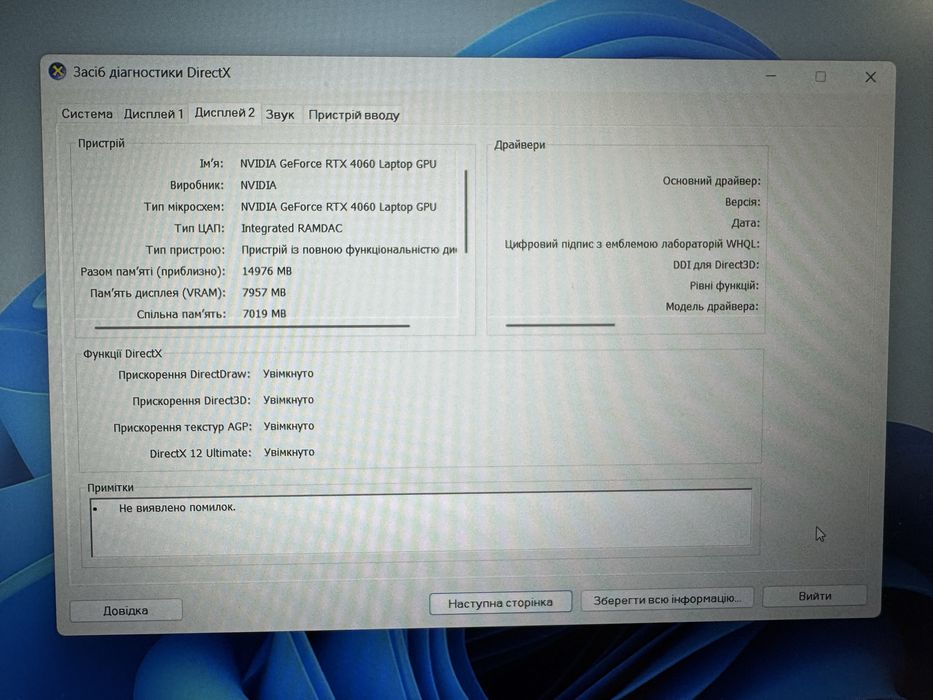Screen dimensions: 933x700
Task: Click the Вийти button
Action: [x=815, y=595]
